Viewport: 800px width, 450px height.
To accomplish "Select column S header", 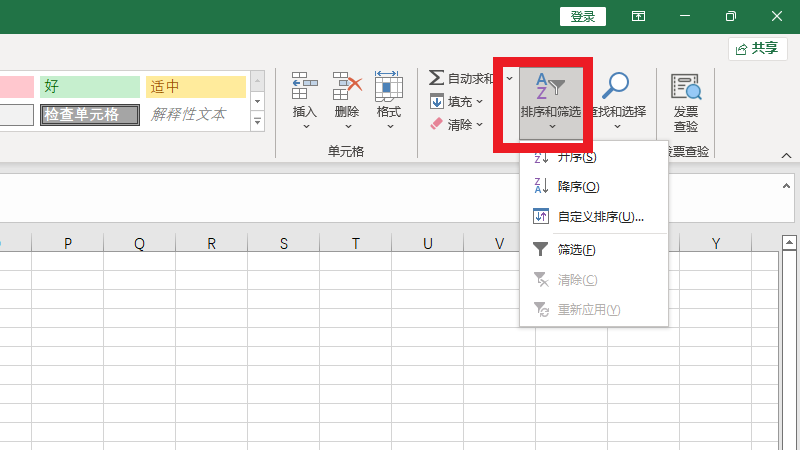I will [x=284, y=243].
